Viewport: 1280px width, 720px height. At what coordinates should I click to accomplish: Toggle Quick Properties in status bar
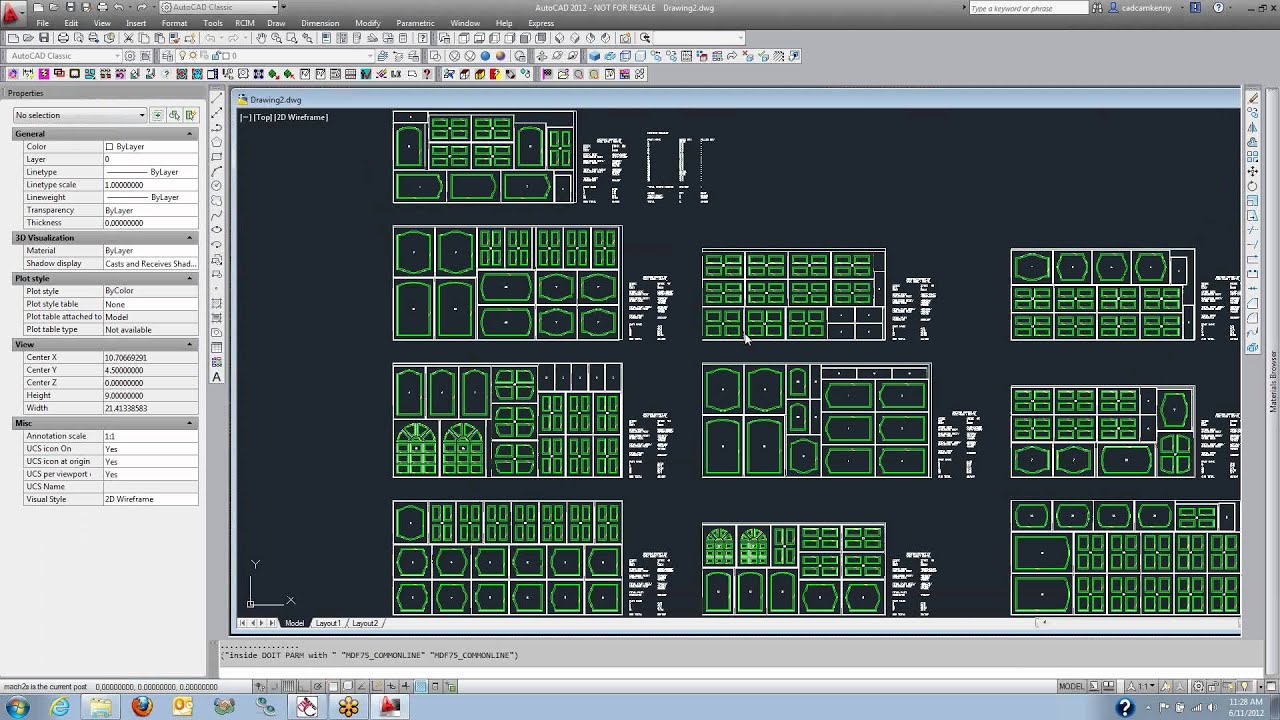coord(435,686)
